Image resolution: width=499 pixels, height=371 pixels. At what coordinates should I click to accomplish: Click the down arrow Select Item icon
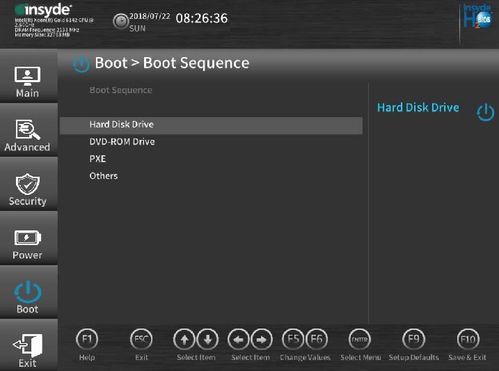point(208,340)
